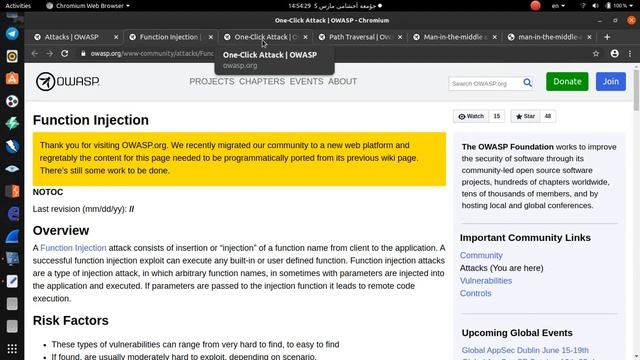Viewport: 640px width, 360px height.
Task: Open the Show Applications grid
Action: (x=12, y=349)
